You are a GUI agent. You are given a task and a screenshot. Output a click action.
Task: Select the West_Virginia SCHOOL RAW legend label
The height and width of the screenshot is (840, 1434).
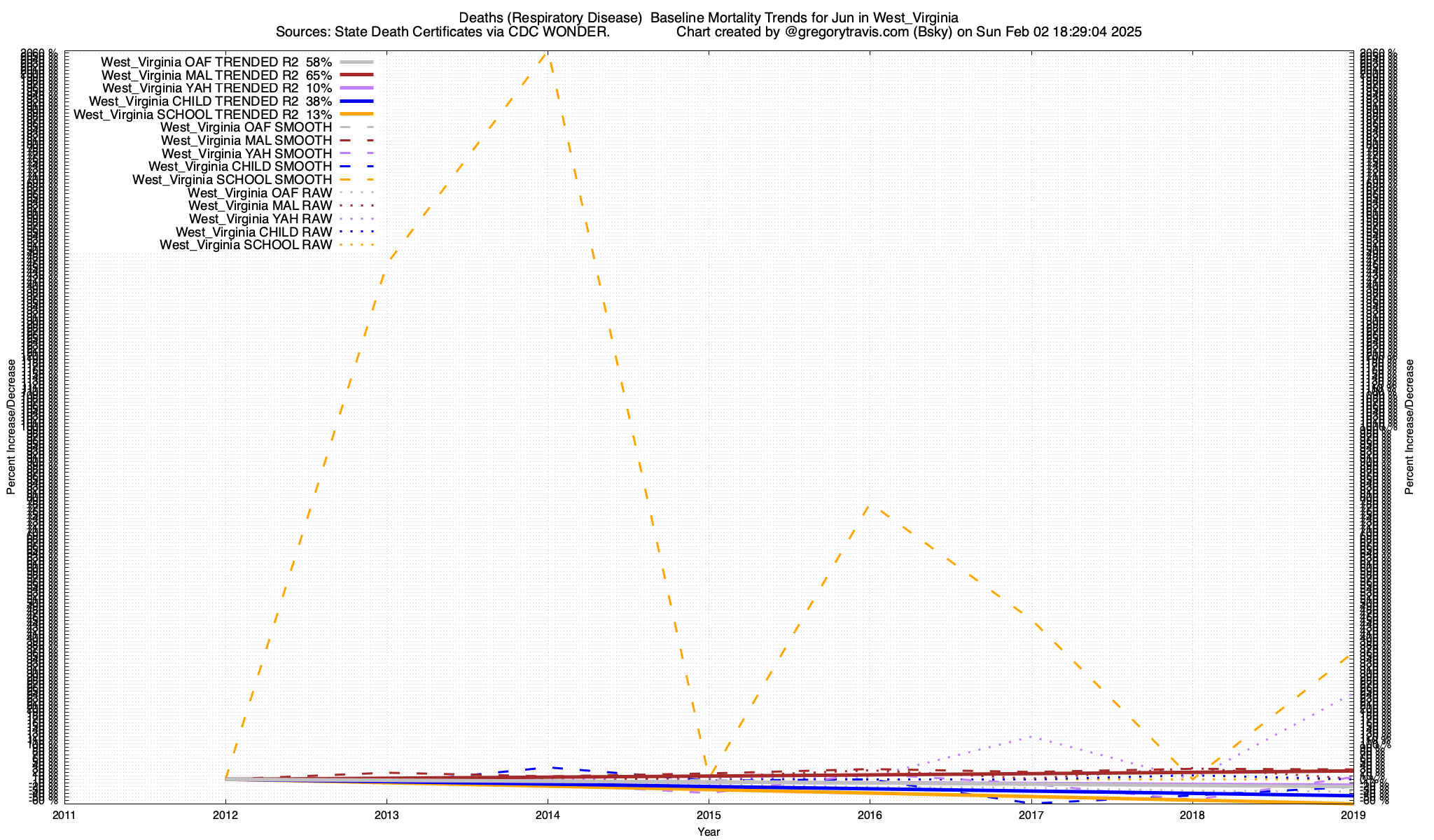coord(245,245)
